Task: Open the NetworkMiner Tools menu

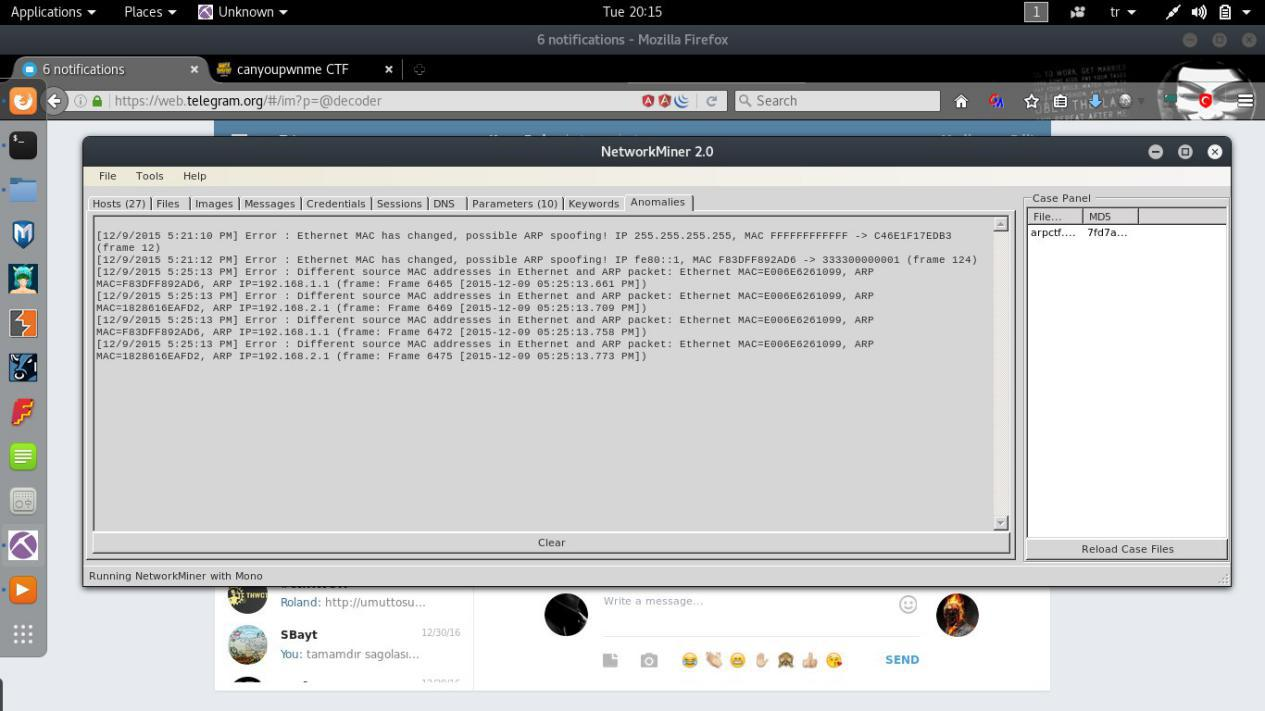Action: coord(149,176)
